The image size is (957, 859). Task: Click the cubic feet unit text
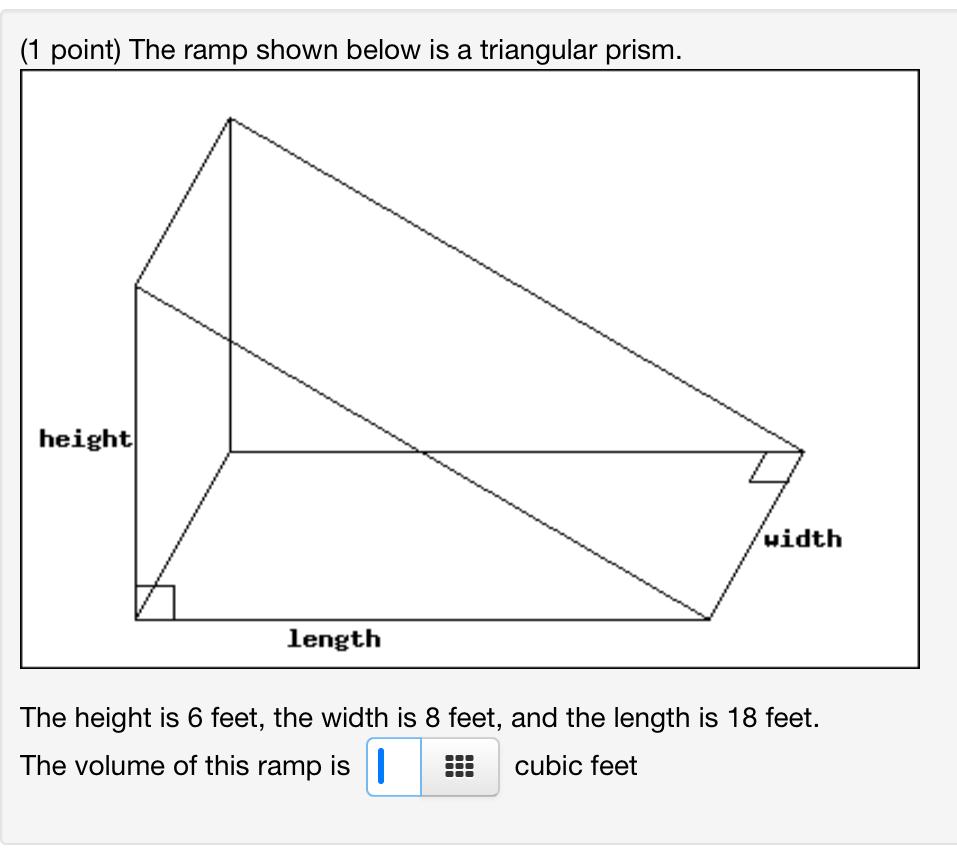pyautogui.click(x=574, y=766)
